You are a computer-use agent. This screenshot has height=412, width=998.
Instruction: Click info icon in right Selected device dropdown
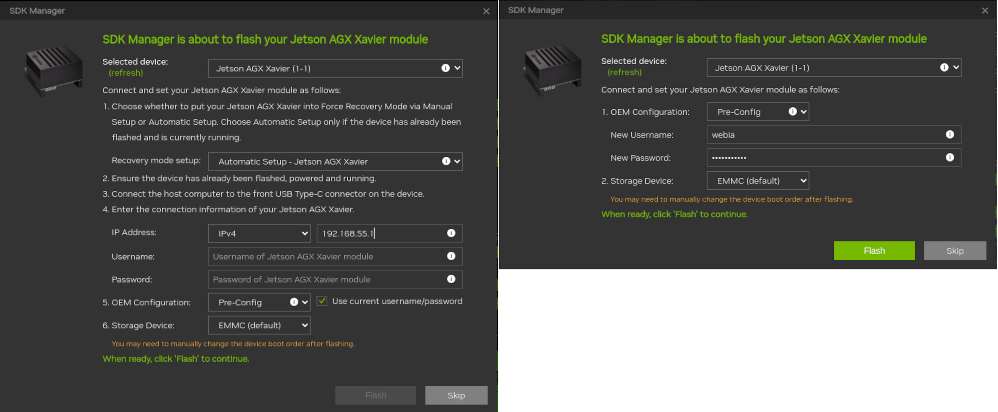[x=945, y=67]
